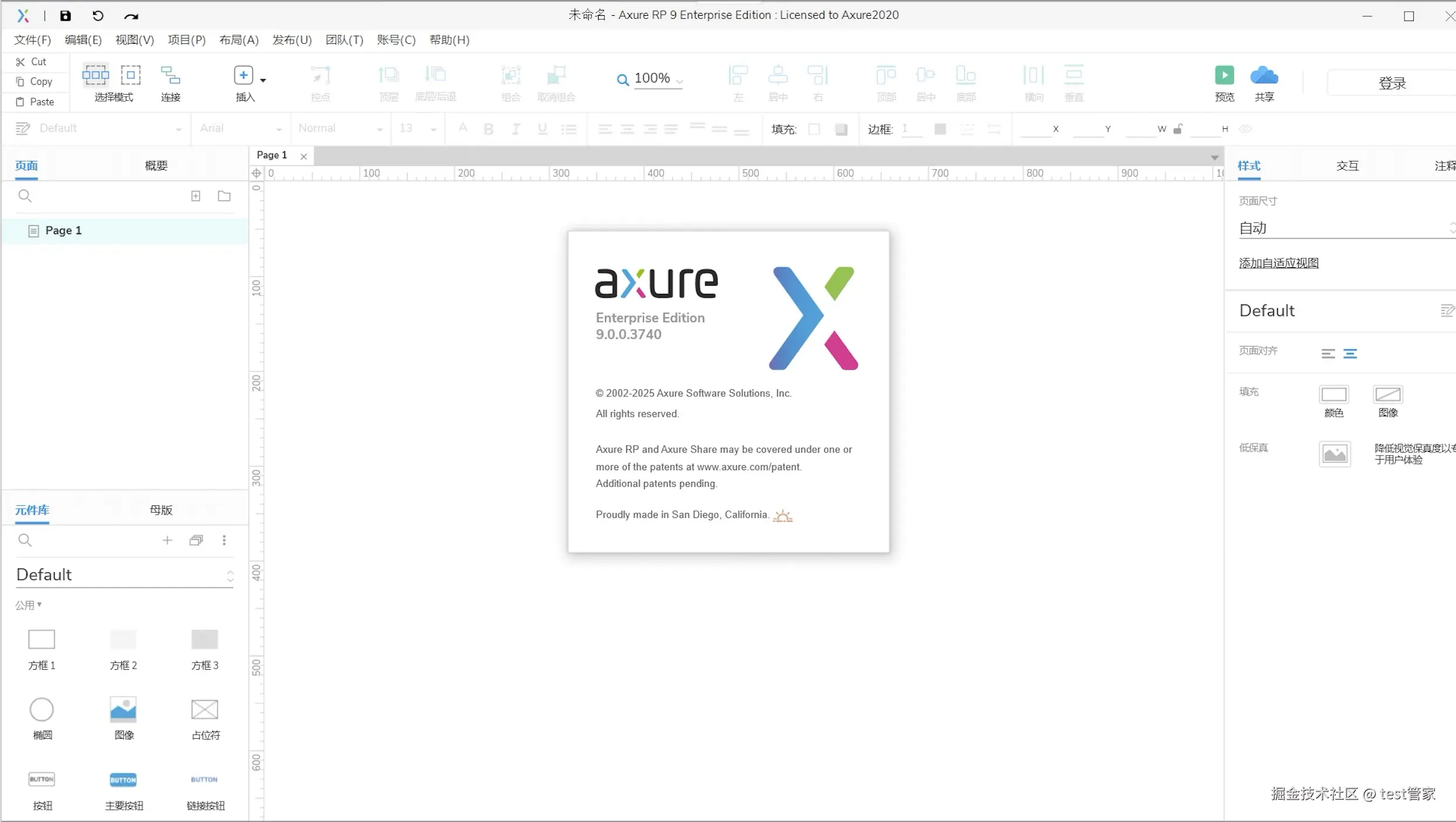Image resolution: width=1456 pixels, height=822 pixels.
Task: Toggle underline formatting
Action: click(542, 129)
